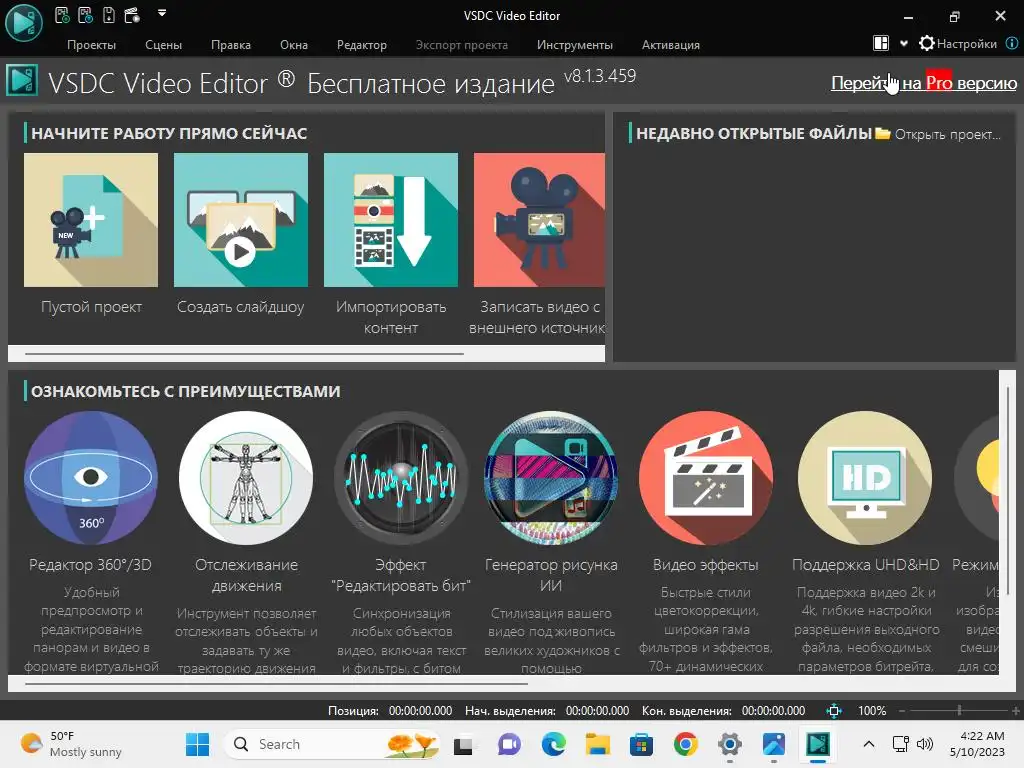Open the Photos app on taskbar
The width and height of the screenshot is (1024, 768).
pos(773,744)
